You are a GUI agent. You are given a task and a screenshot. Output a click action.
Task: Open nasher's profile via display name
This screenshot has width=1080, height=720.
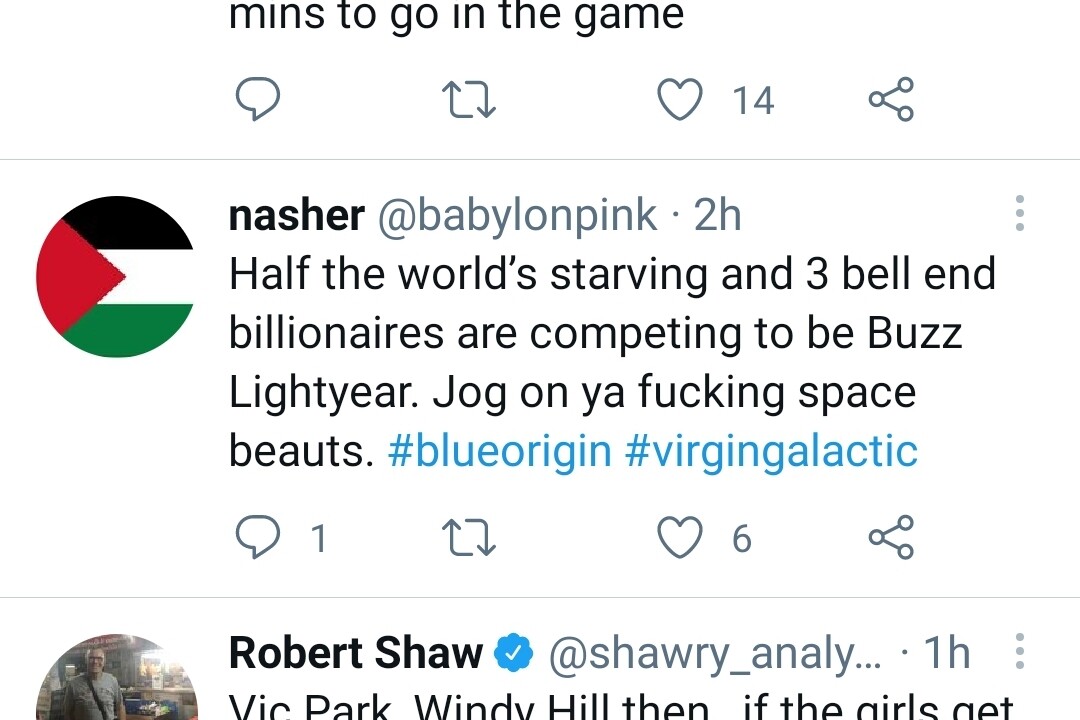[296, 216]
